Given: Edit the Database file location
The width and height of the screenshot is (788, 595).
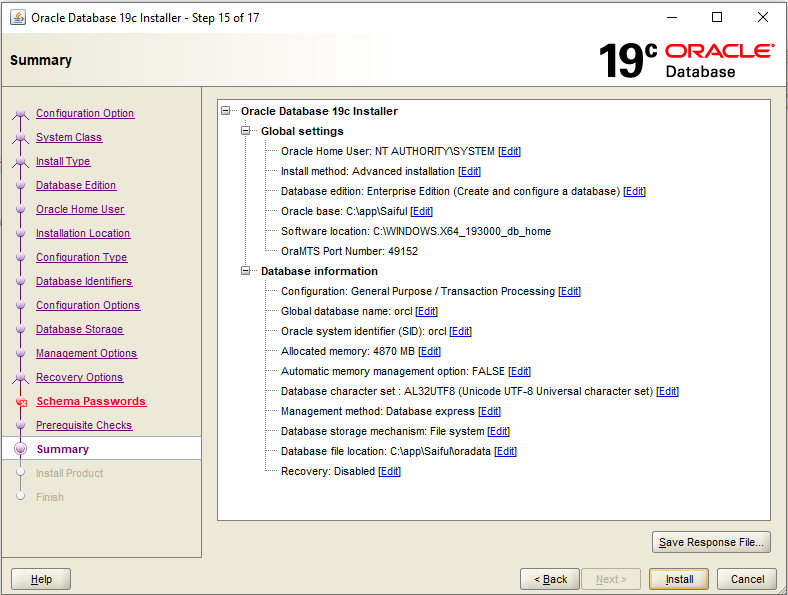Looking at the screenshot, I should click(x=505, y=451).
